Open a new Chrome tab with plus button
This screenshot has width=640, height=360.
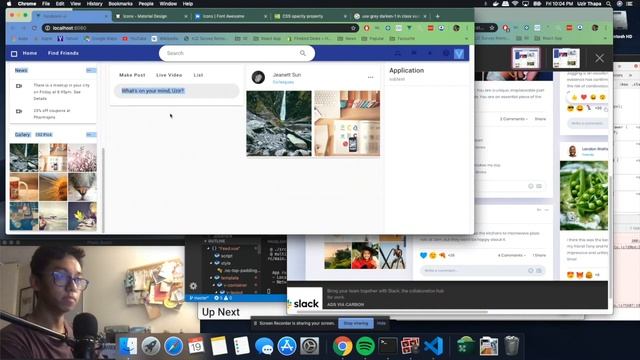(x=438, y=16)
